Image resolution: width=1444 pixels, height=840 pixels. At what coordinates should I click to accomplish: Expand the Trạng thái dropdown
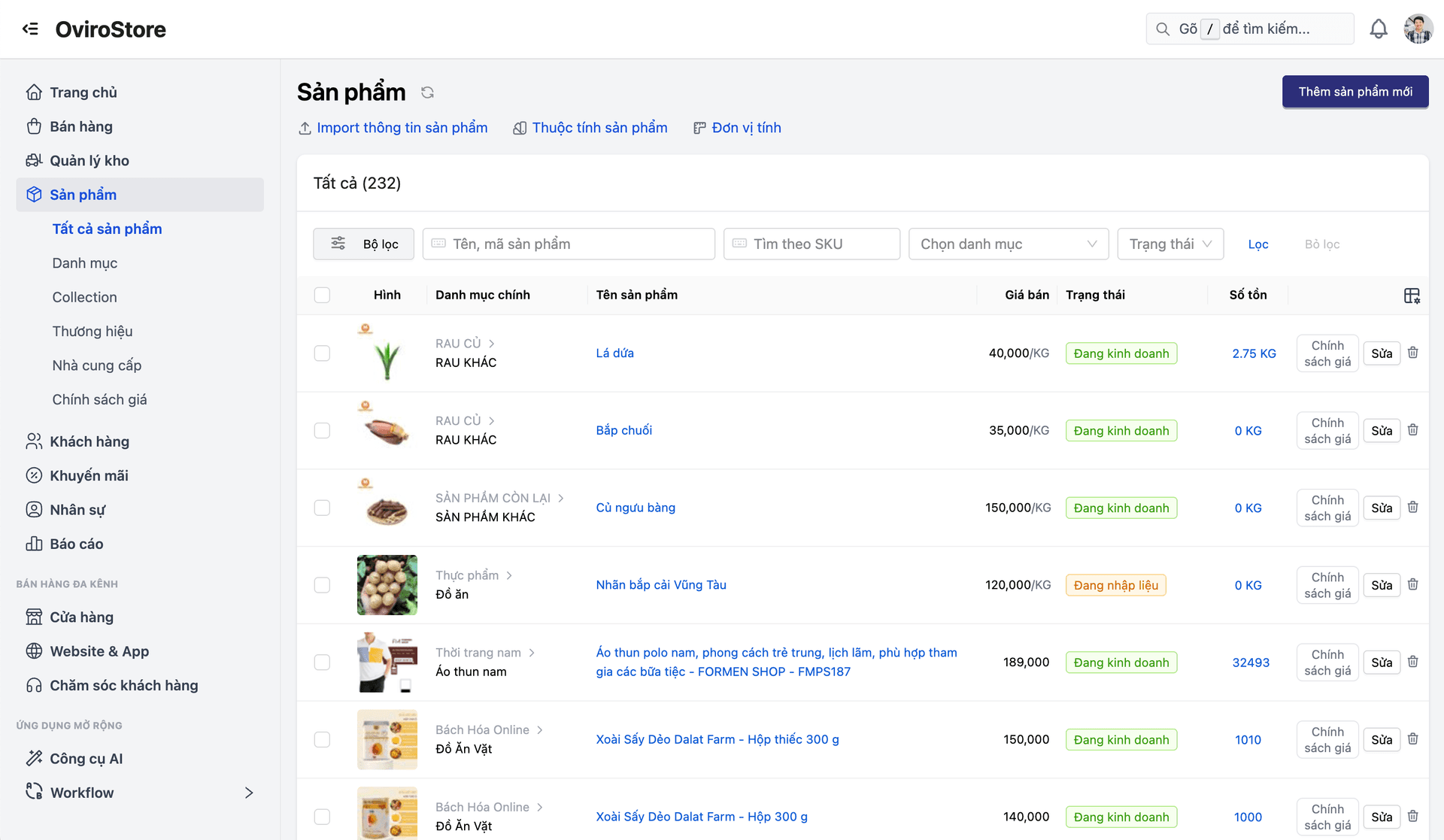coord(1170,244)
